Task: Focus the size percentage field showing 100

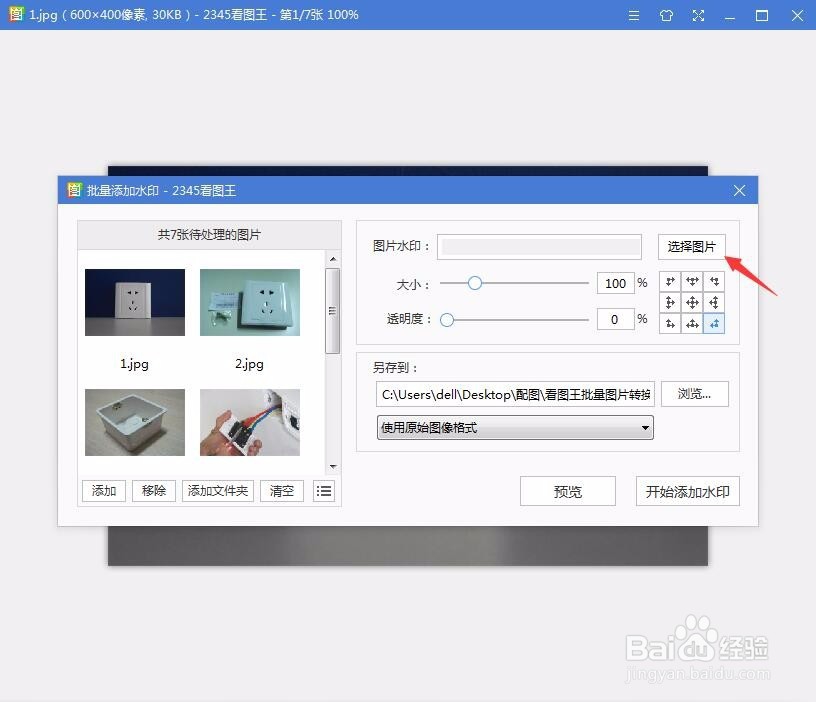Action: [x=616, y=283]
